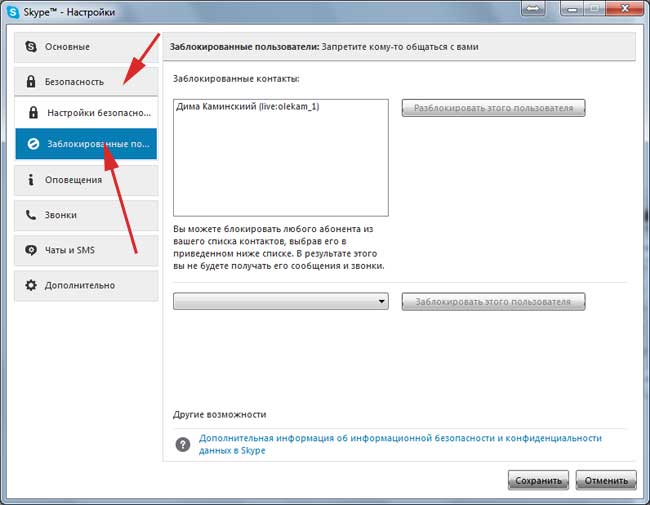Viewport: 650px width, 505px height.
Task: Click the info icon beside Оповещения
Action: [31, 180]
